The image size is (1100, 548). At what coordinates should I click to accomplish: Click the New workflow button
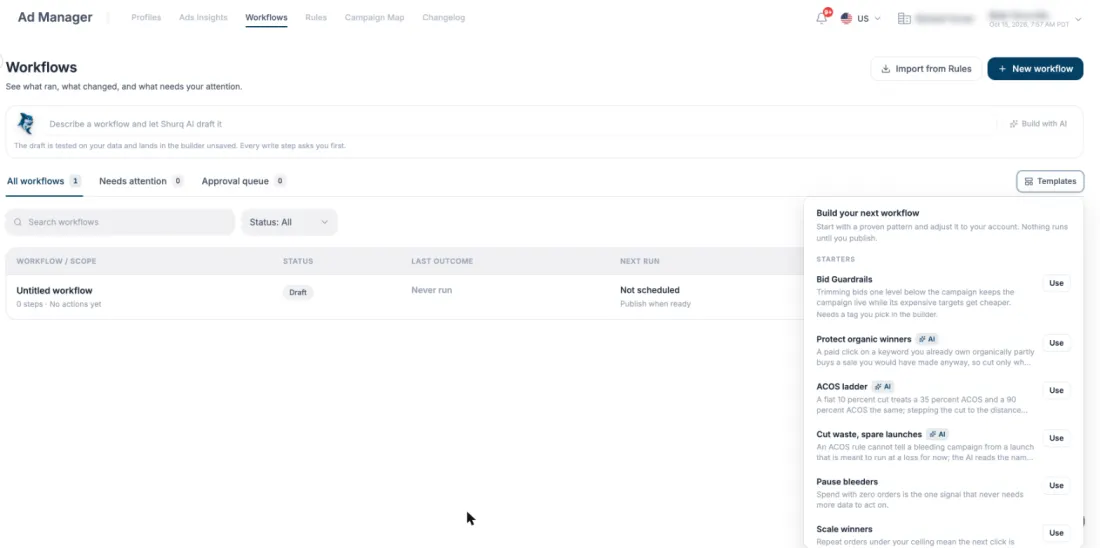[1035, 69]
